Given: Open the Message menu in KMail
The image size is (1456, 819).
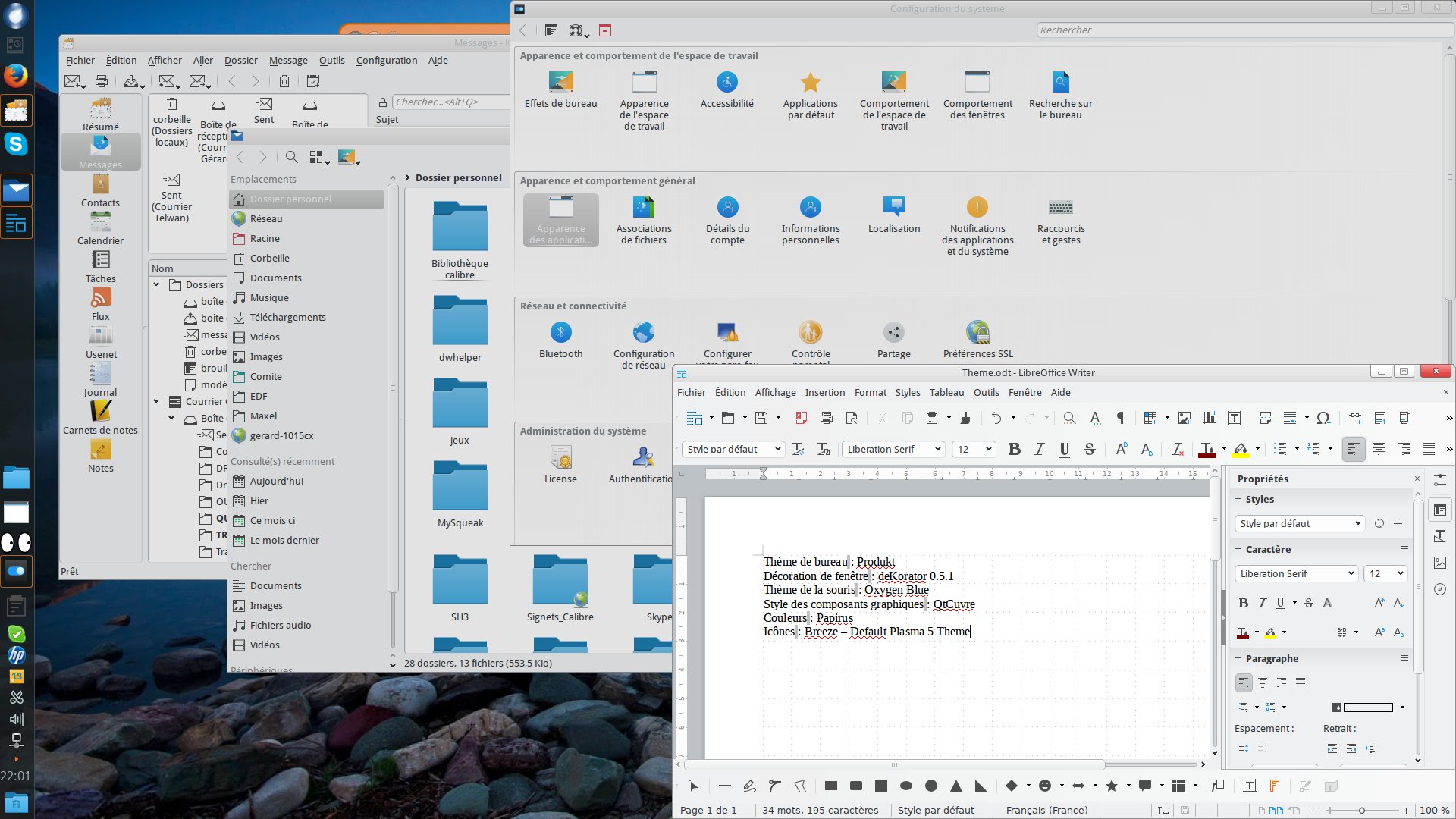Looking at the screenshot, I should coord(288,61).
